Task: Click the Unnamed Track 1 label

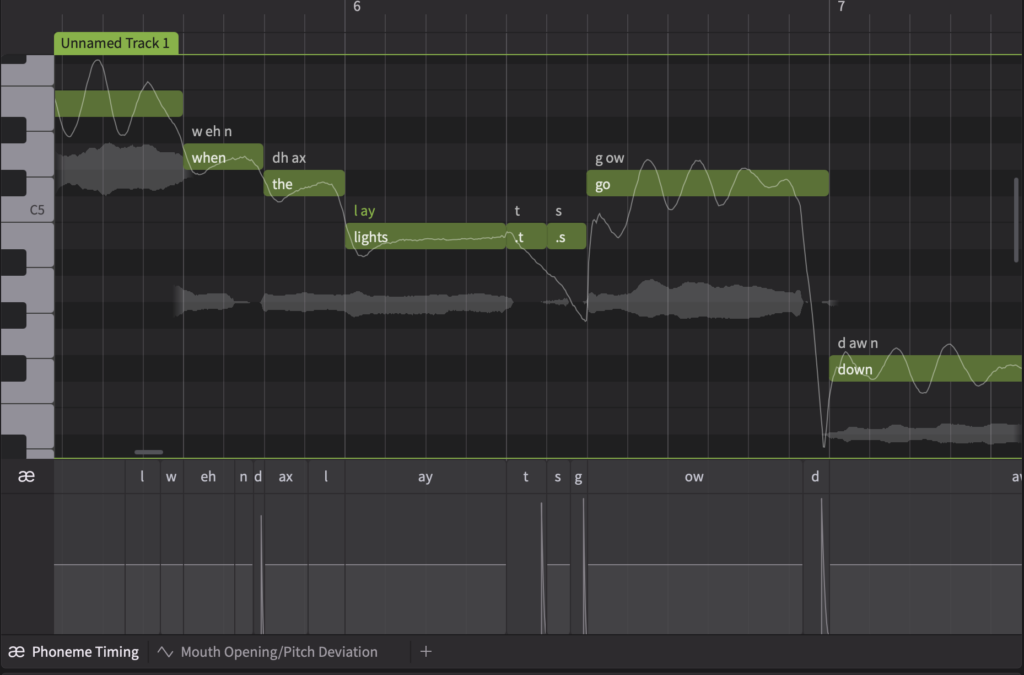Action: tap(116, 43)
